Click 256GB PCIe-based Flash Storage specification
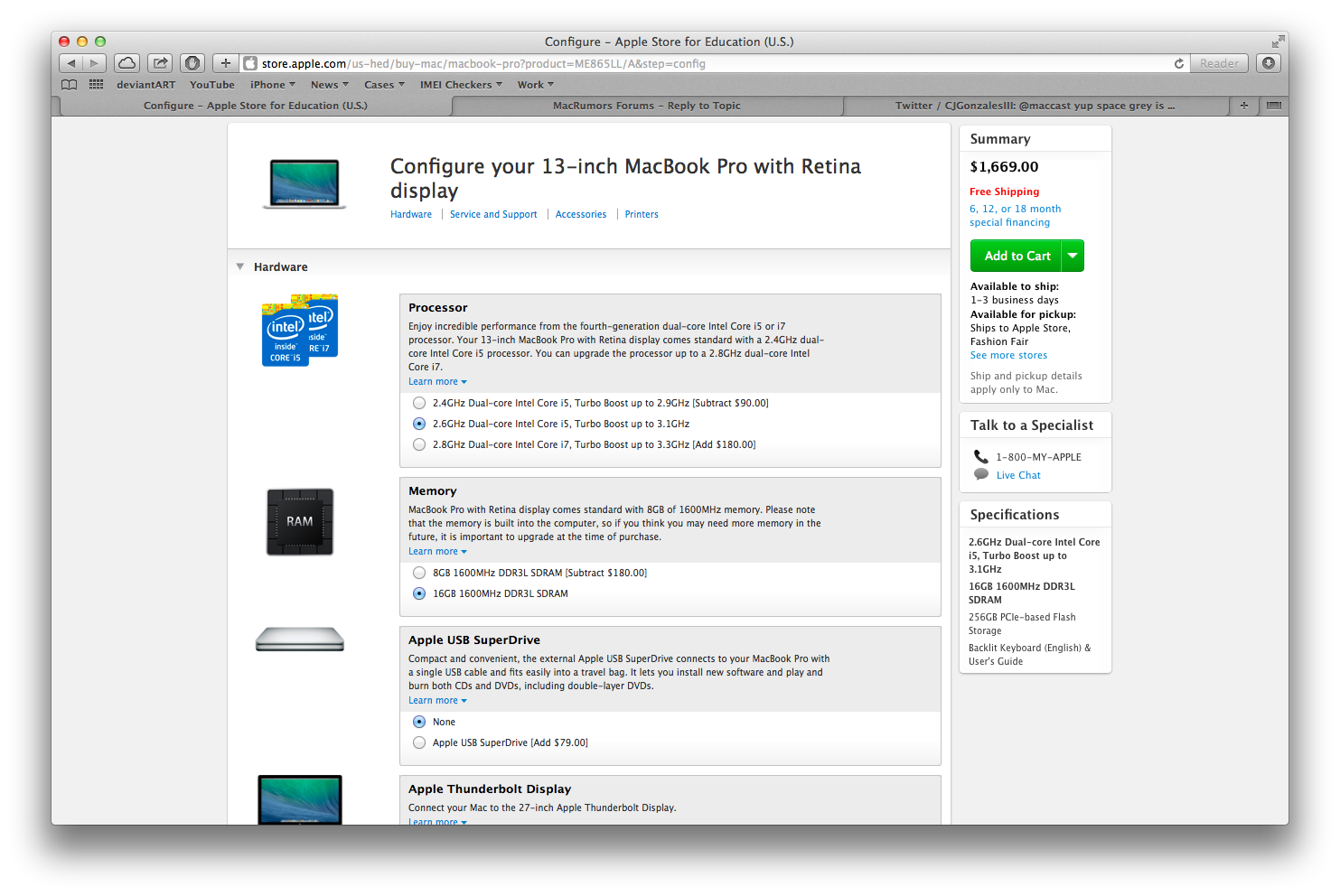The height and width of the screenshot is (896, 1340). click(x=1022, y=624)
